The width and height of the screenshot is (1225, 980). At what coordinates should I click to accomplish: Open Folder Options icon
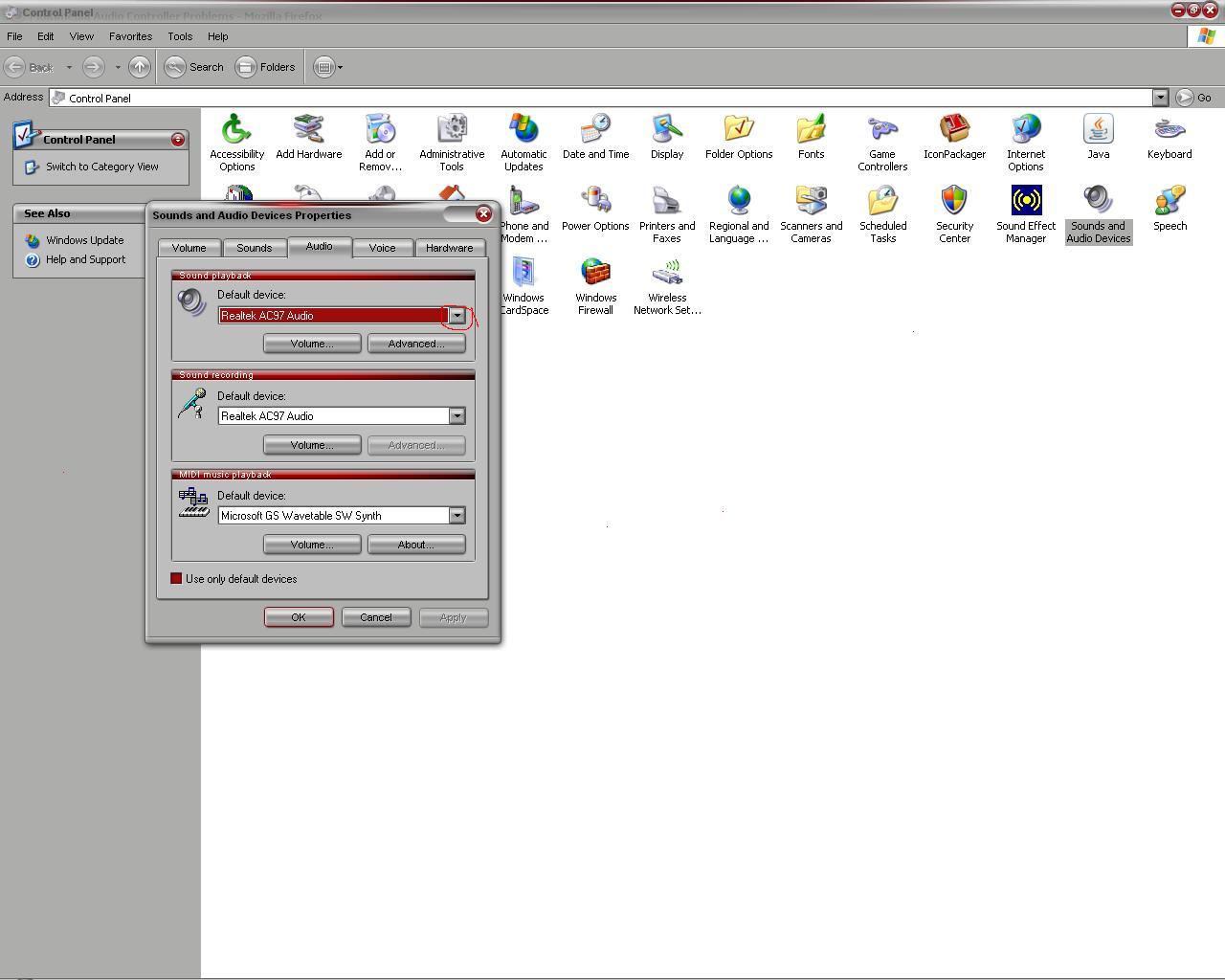[x=739, y=136]
